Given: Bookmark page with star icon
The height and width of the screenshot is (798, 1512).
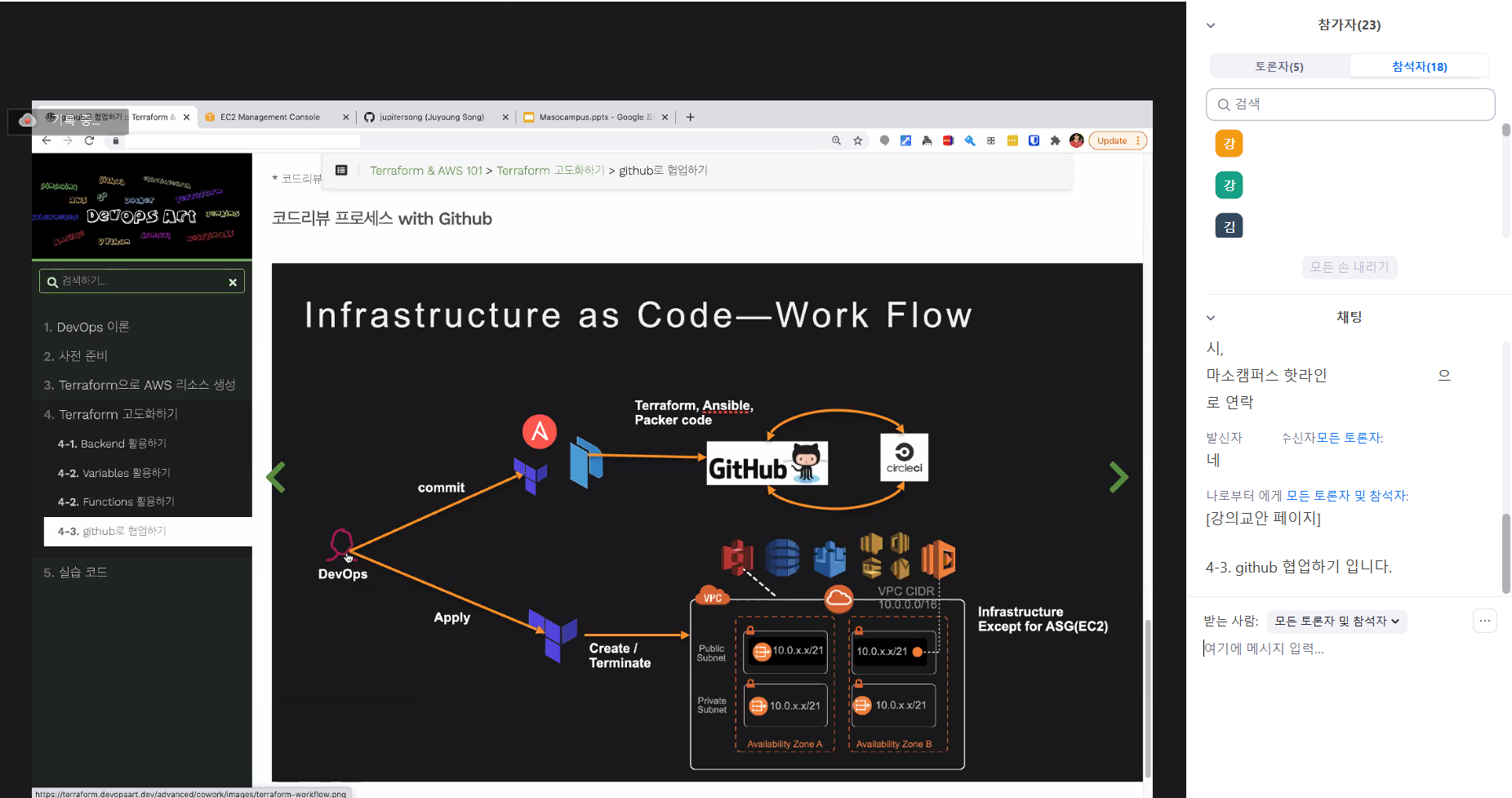Looking at the screenshot, I should coord(858,140).
